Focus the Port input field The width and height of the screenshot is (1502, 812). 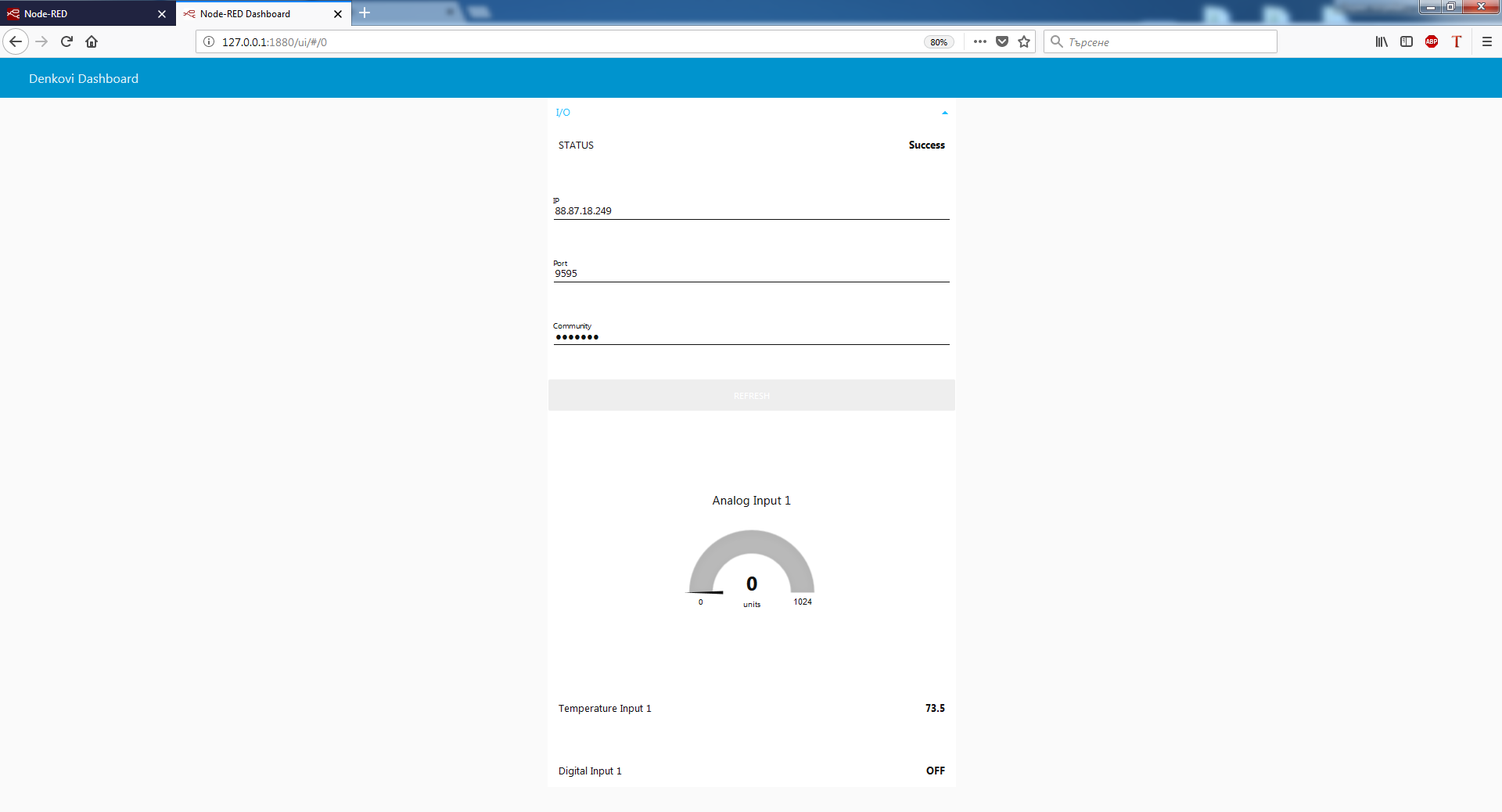click(750, 274)
